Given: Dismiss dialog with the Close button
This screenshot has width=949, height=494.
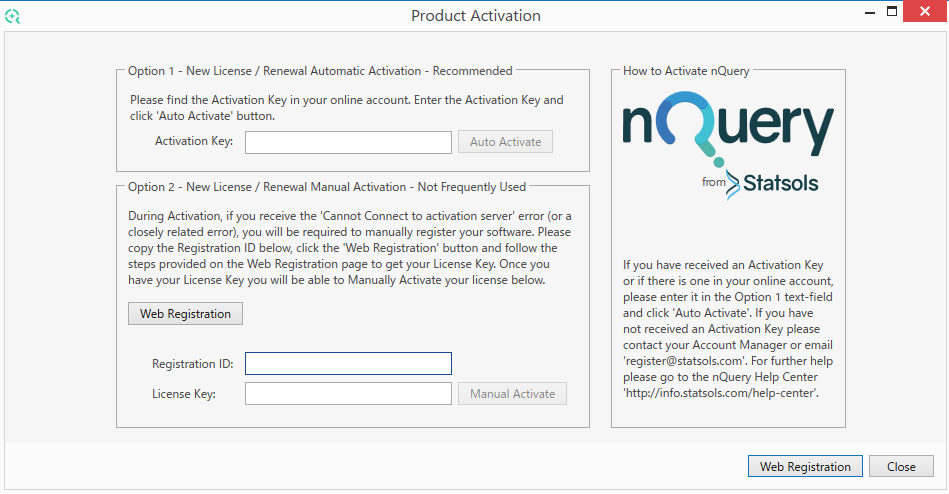Looking at the screenshot, I should click(x=901, y=466).
